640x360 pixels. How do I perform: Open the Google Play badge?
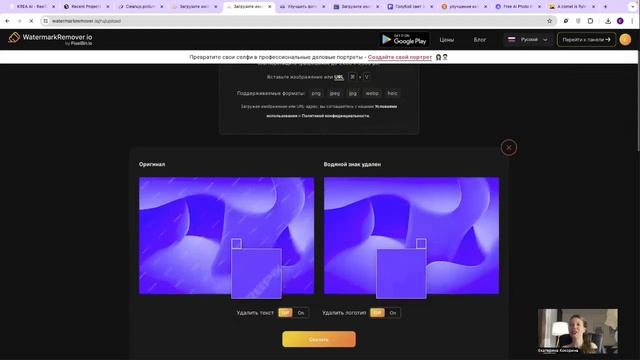(x=404, y=40)
